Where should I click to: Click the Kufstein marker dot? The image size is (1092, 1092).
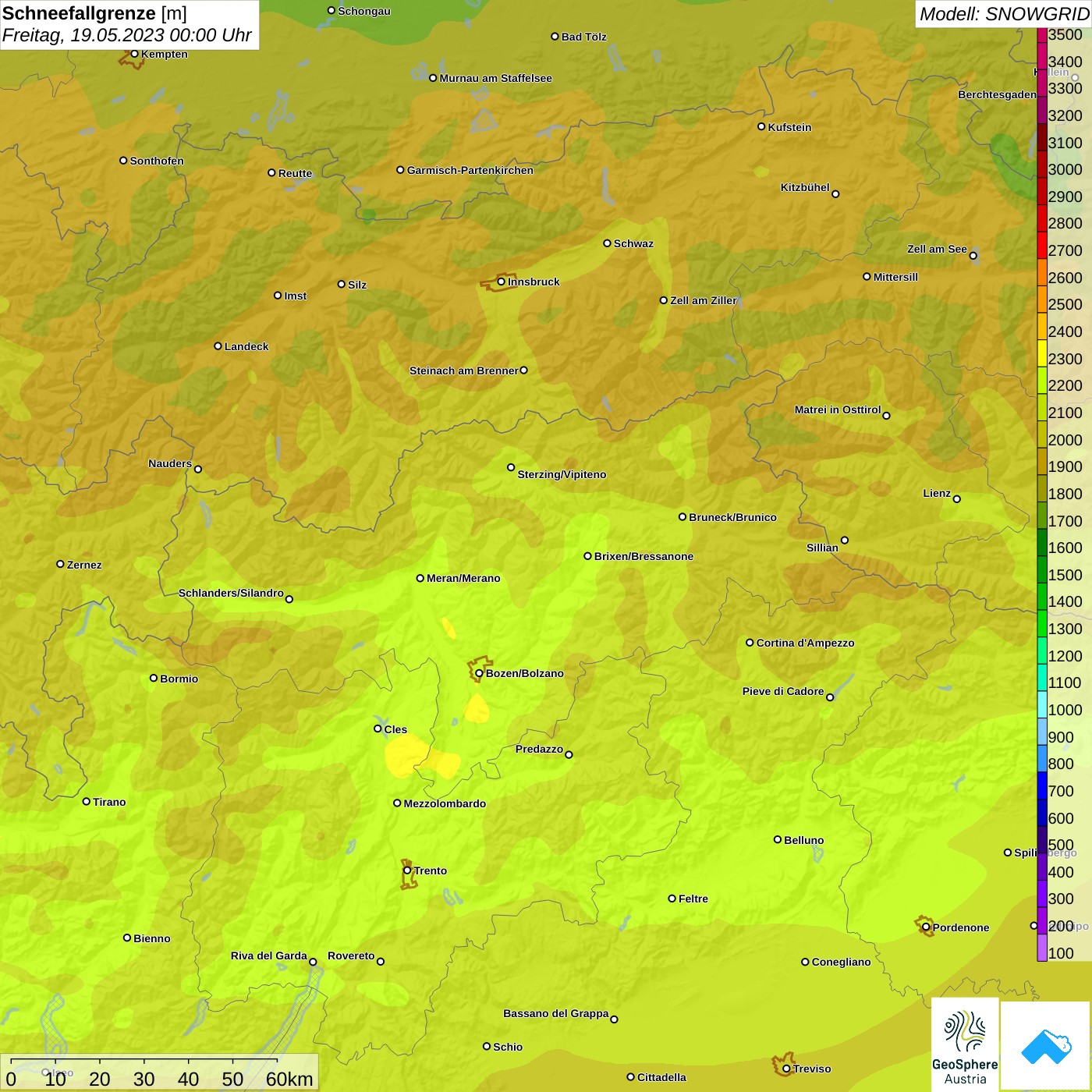tap(761, 126)
